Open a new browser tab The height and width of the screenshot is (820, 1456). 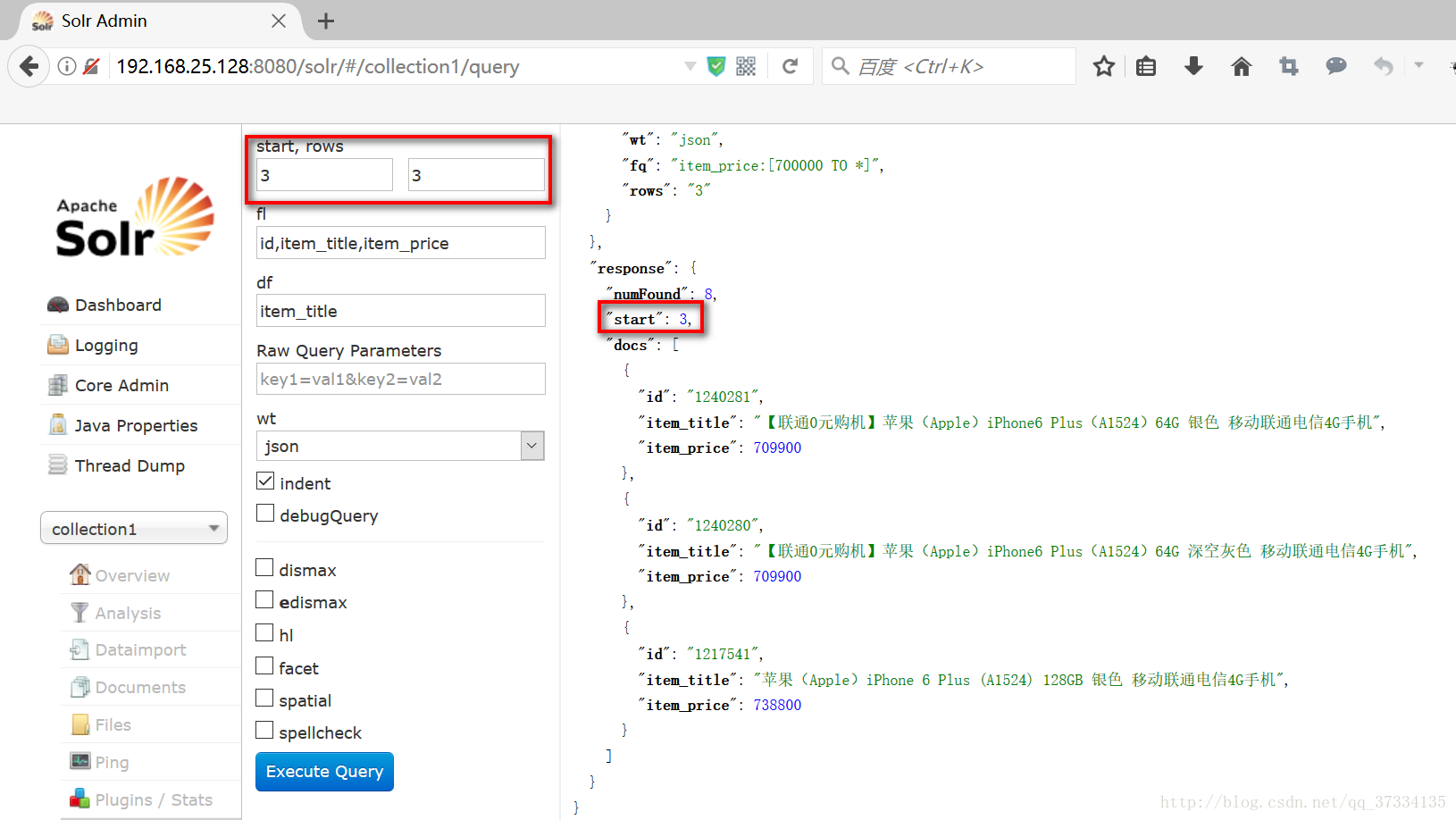(x=326, y=21)
